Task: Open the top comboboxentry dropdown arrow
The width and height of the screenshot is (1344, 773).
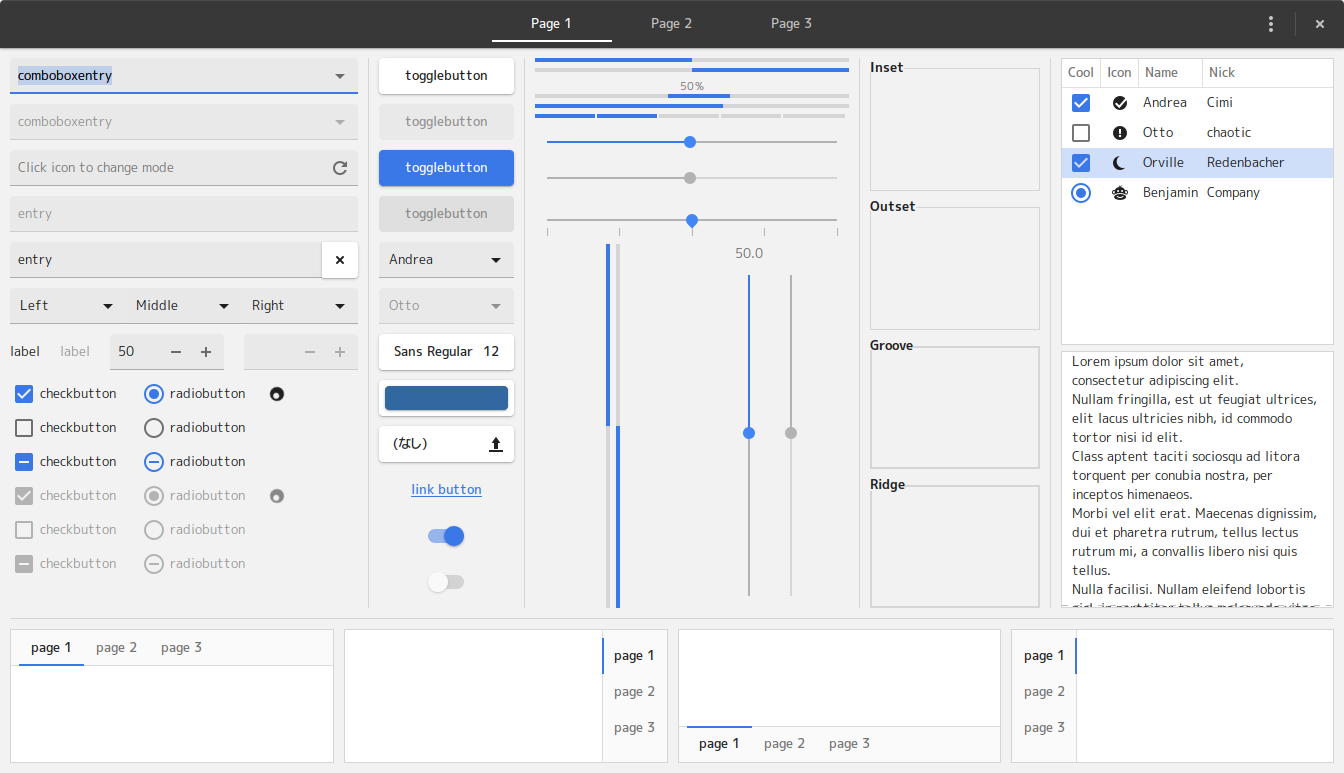Action: tap(340, 76)
